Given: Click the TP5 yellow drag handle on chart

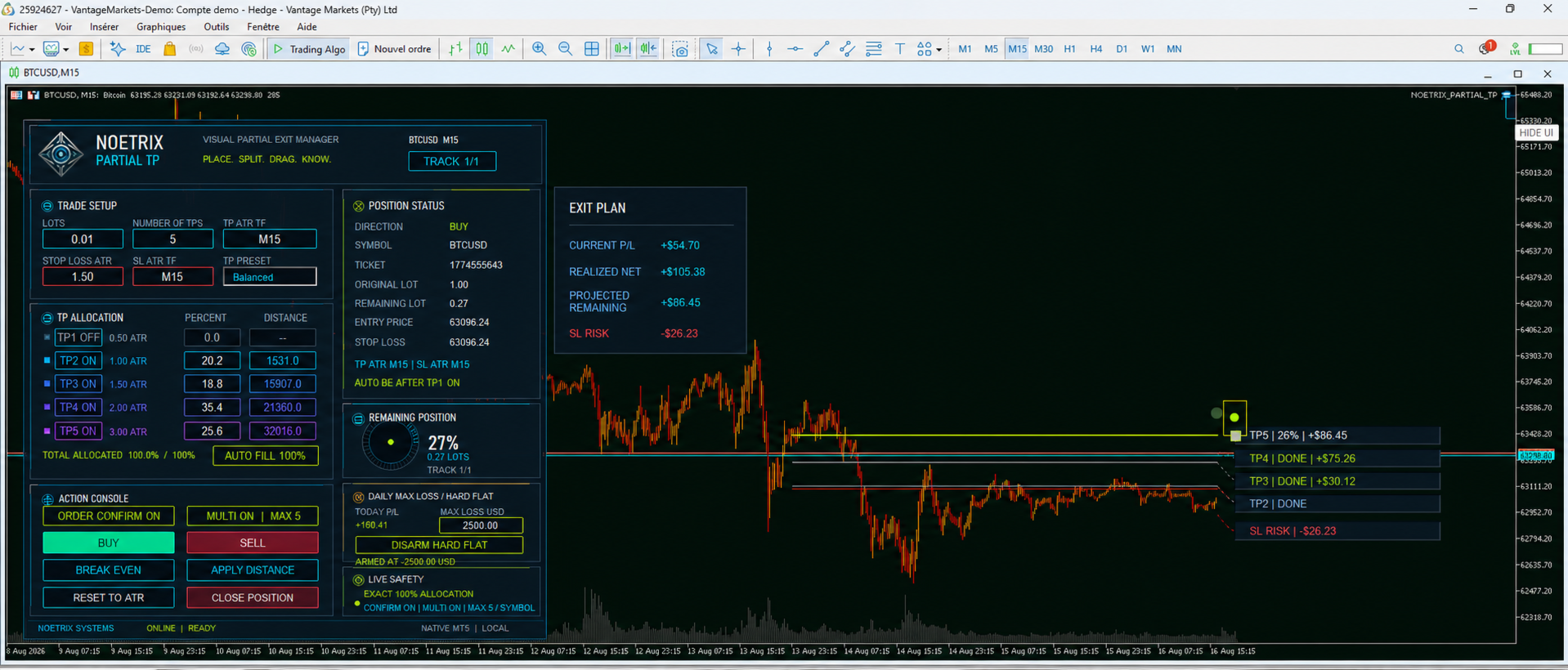Looking at the screenshot, I should [1234, 435].
